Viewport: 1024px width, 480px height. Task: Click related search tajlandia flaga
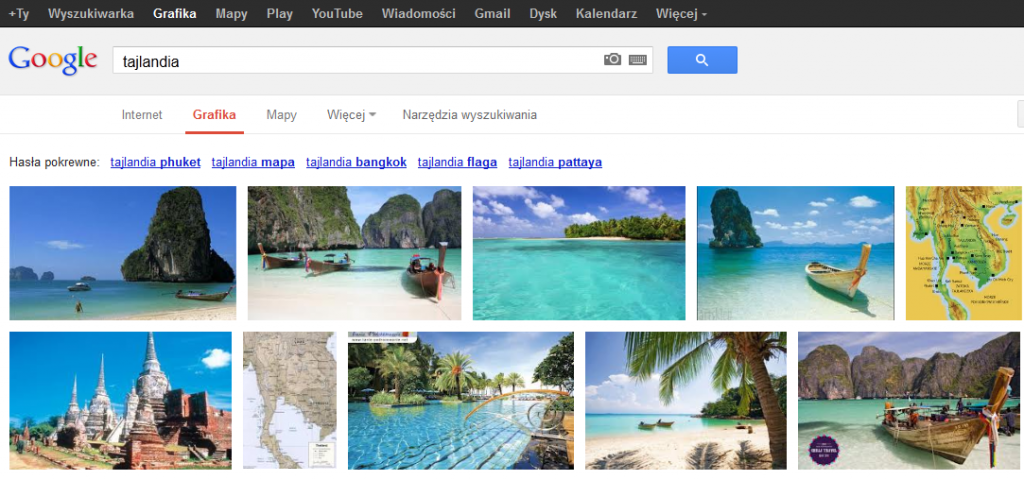[x=457, y=162]
